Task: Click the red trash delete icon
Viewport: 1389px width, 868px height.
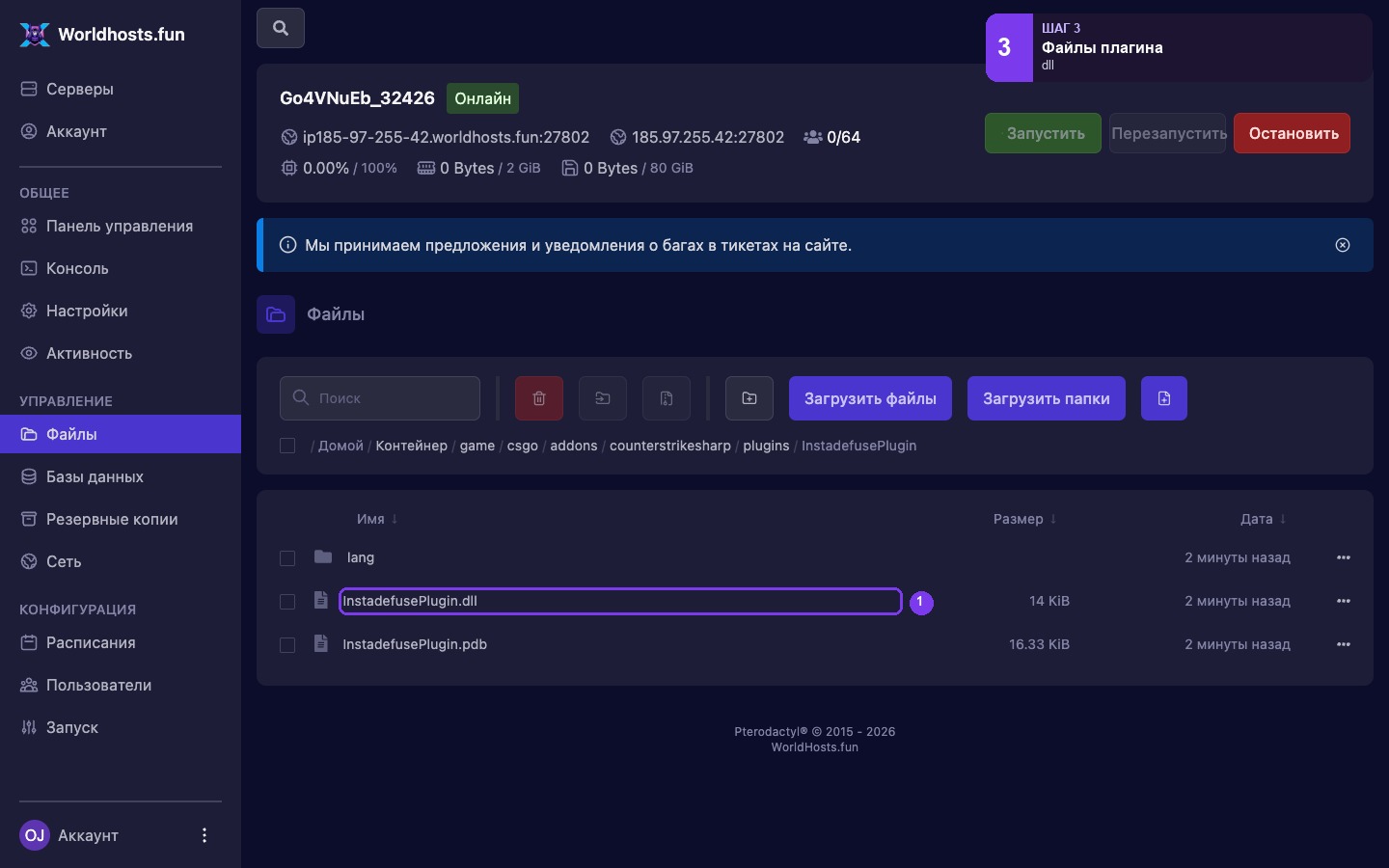Action: pos(539,398)
